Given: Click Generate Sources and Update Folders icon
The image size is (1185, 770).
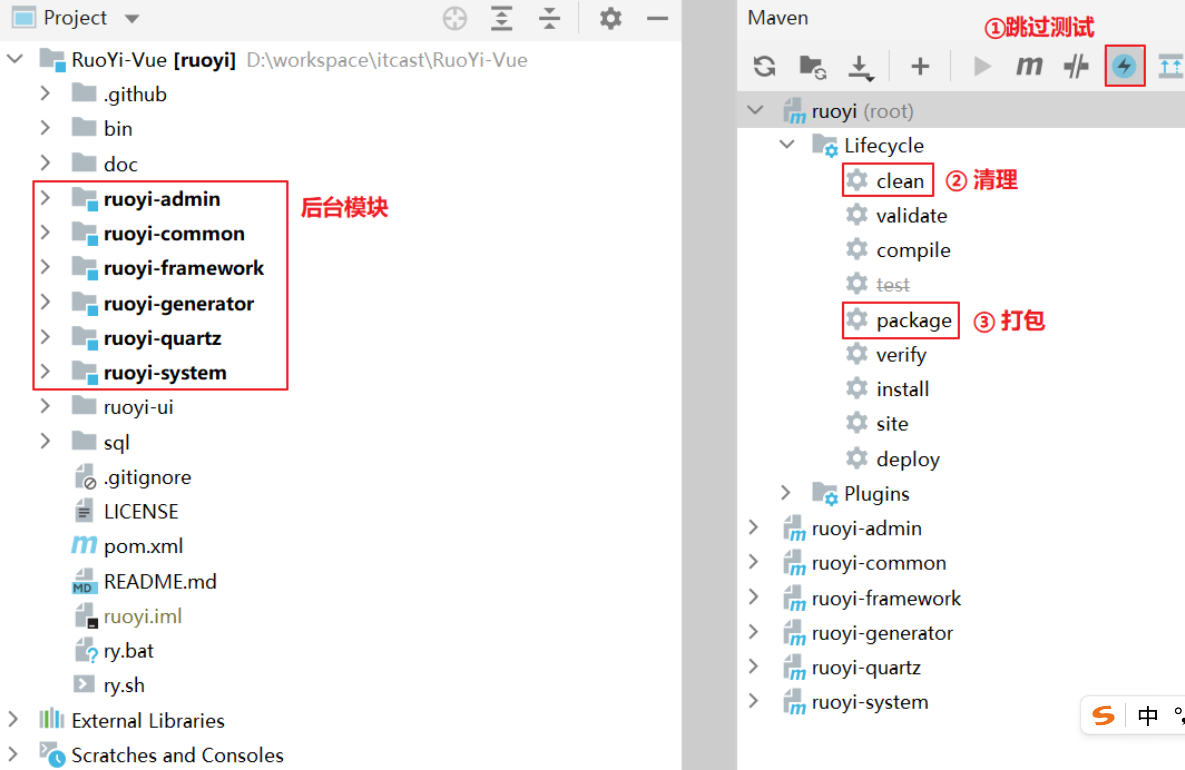Looking at the screenshot, I should point(812,66).
